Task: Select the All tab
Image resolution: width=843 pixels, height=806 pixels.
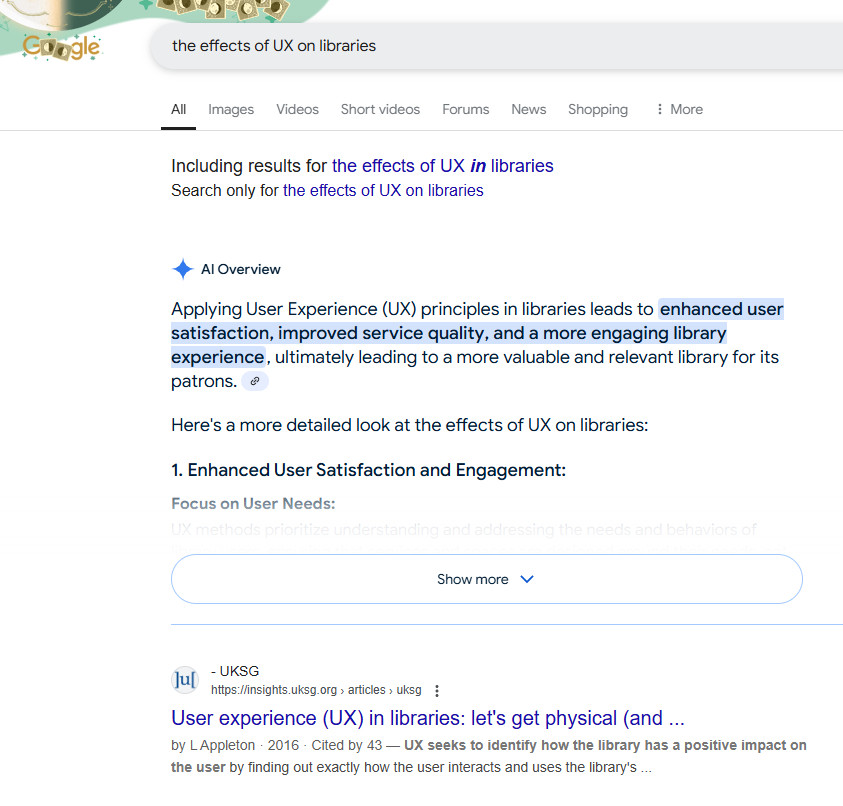Action: click(x=178, y=109)
